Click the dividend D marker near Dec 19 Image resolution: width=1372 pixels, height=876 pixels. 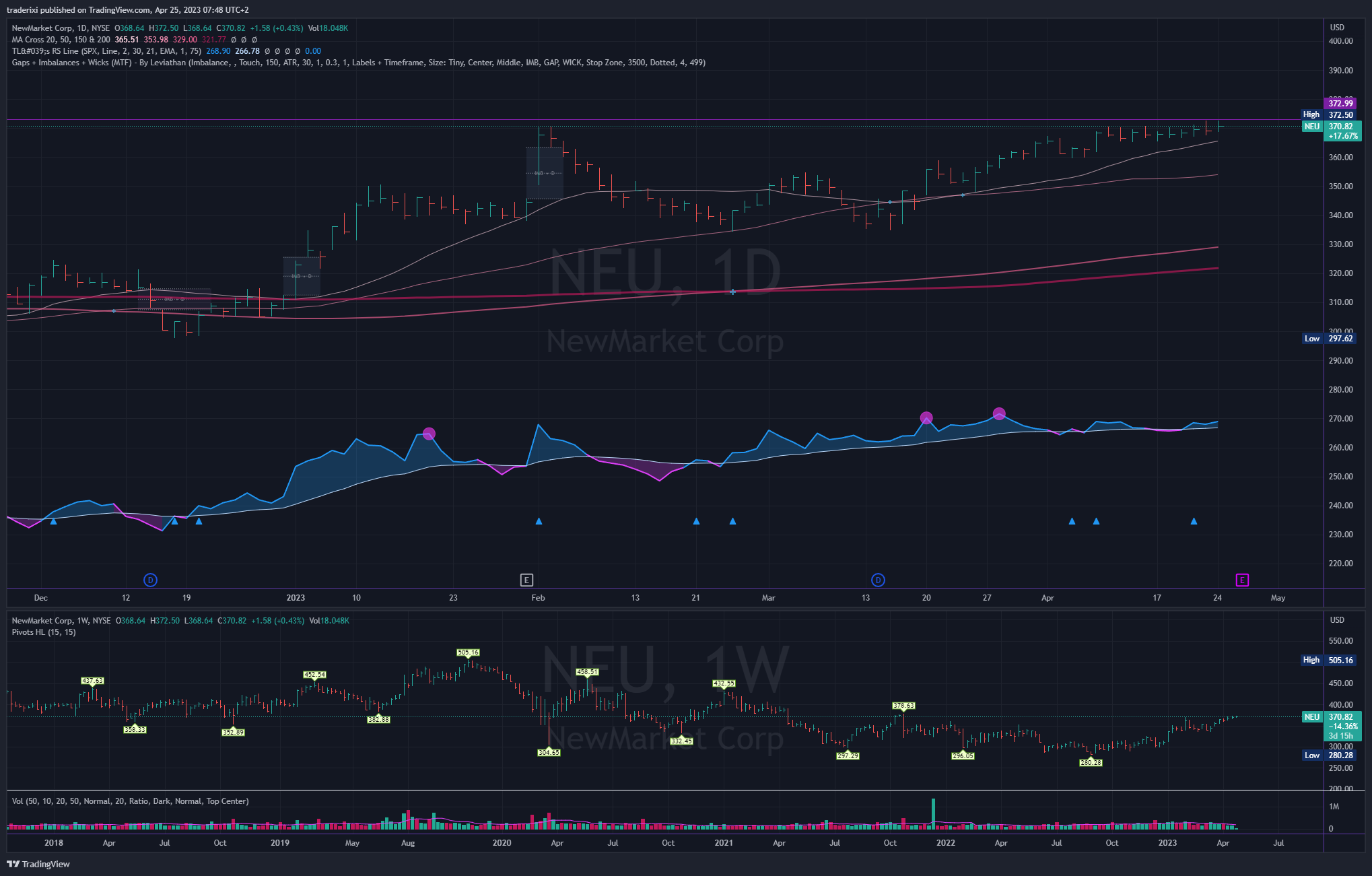pyautogui.click(x=150, y=580)
